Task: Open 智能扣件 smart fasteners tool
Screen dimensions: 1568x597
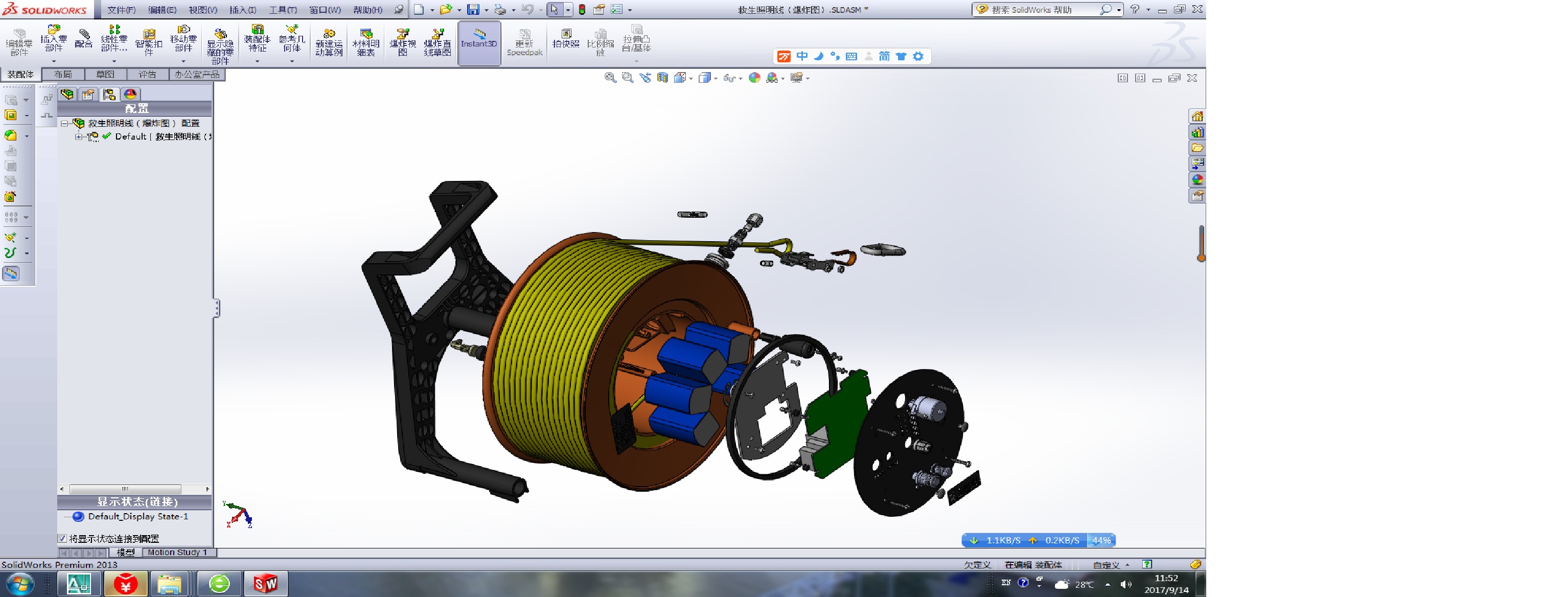Action: [149, 41]
